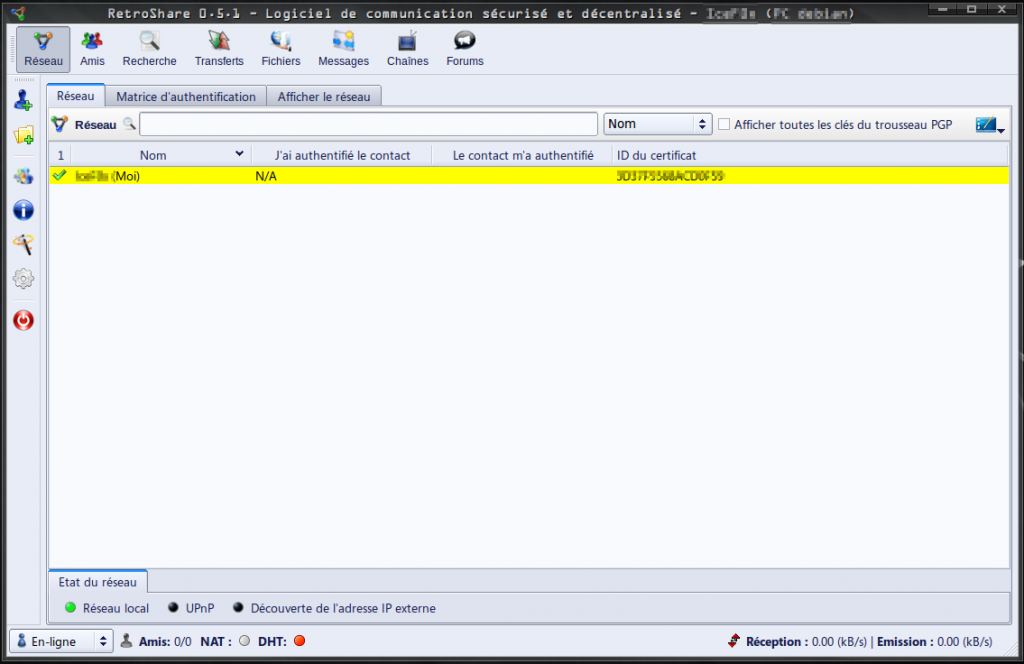Switch to the Chaînes channels page

pos(408,49)
